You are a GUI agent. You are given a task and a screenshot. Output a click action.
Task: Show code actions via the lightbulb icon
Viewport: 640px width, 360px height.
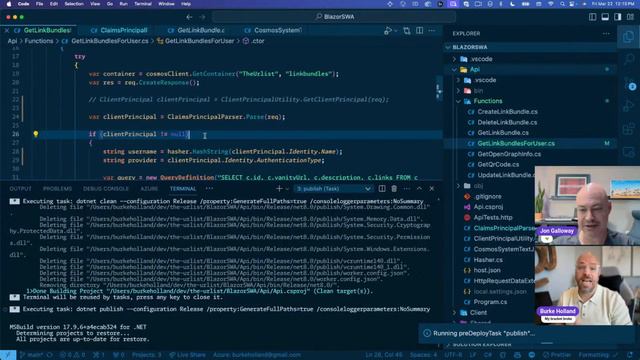pyautogui.click(x=36, y=134)
